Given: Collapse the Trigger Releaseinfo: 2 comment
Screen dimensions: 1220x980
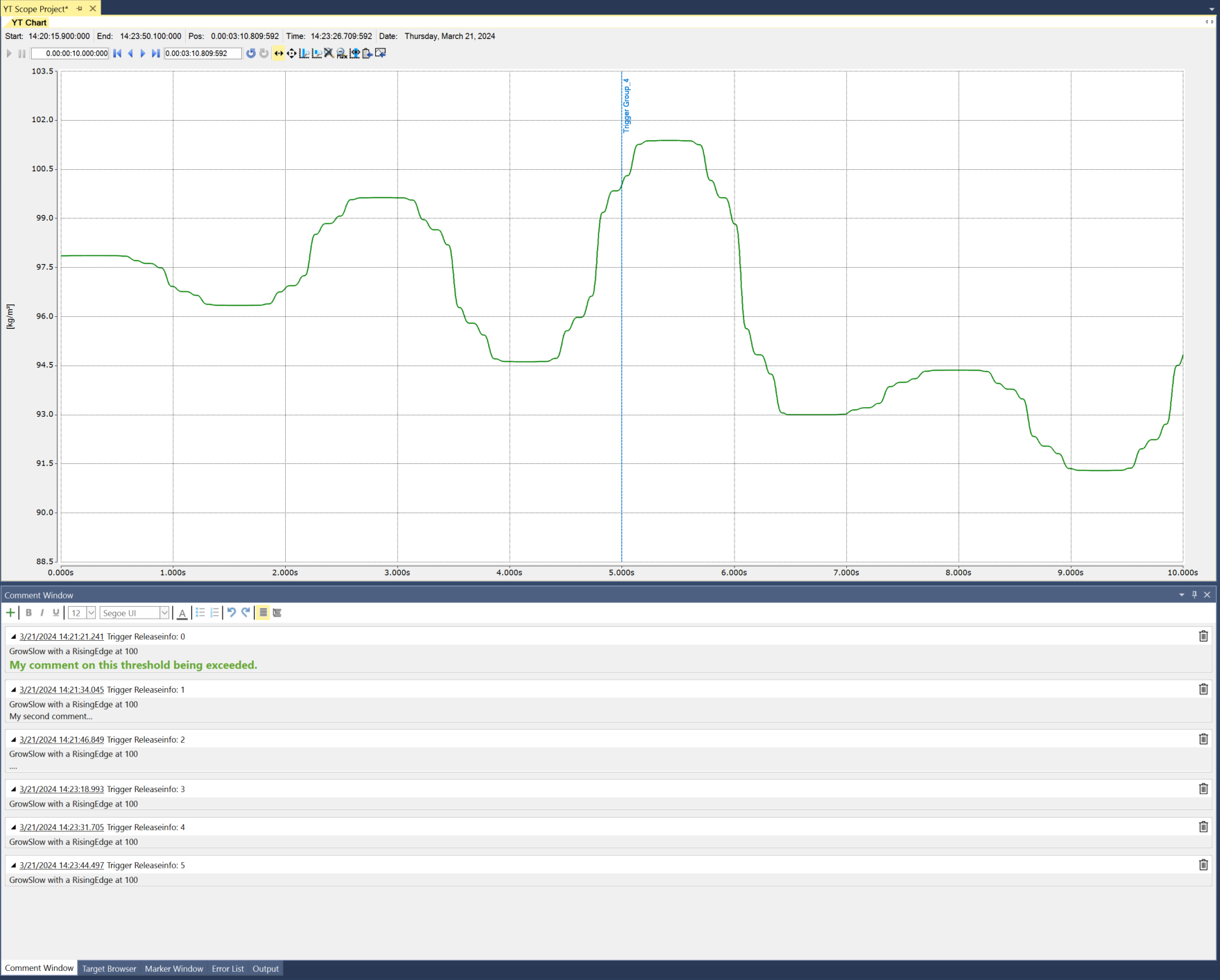Looking at the screenshot, I should coord(13,740).
